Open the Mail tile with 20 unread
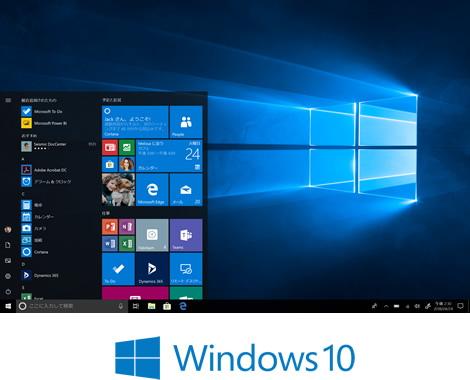Viewport: 470px width, 380px height. coord(186,190)
